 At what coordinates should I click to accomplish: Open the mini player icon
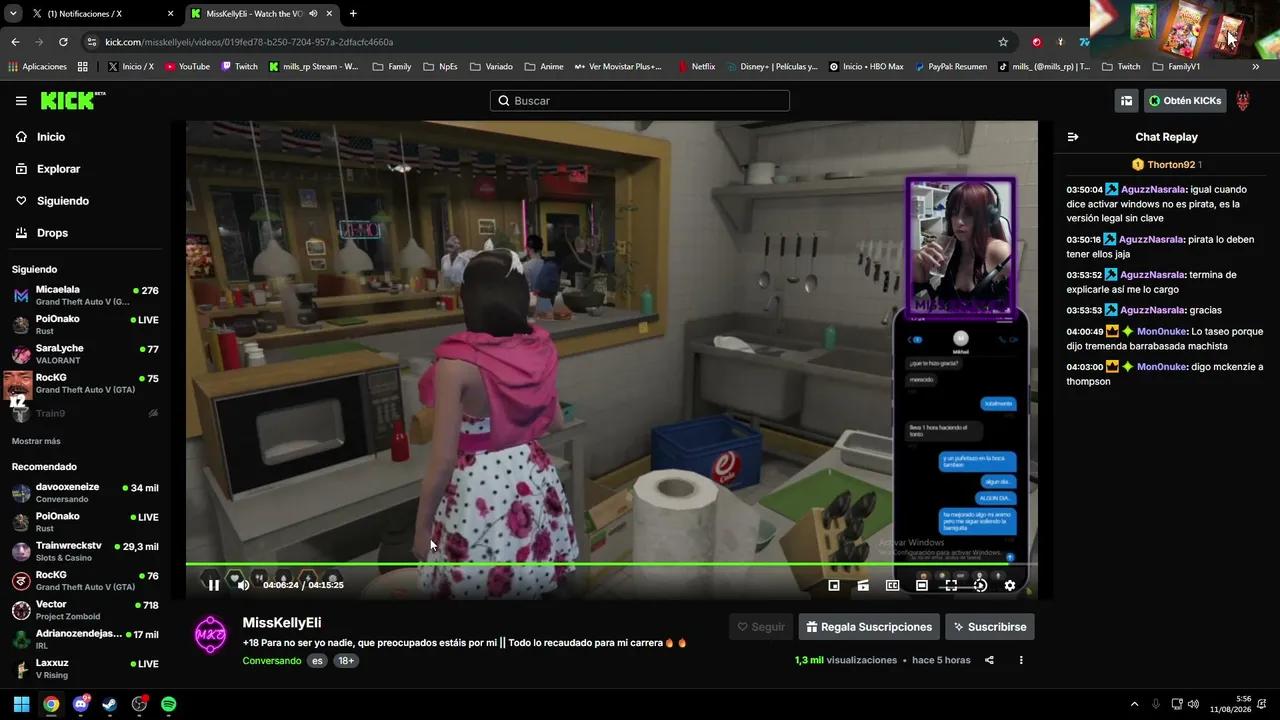(x=834, y=585)
